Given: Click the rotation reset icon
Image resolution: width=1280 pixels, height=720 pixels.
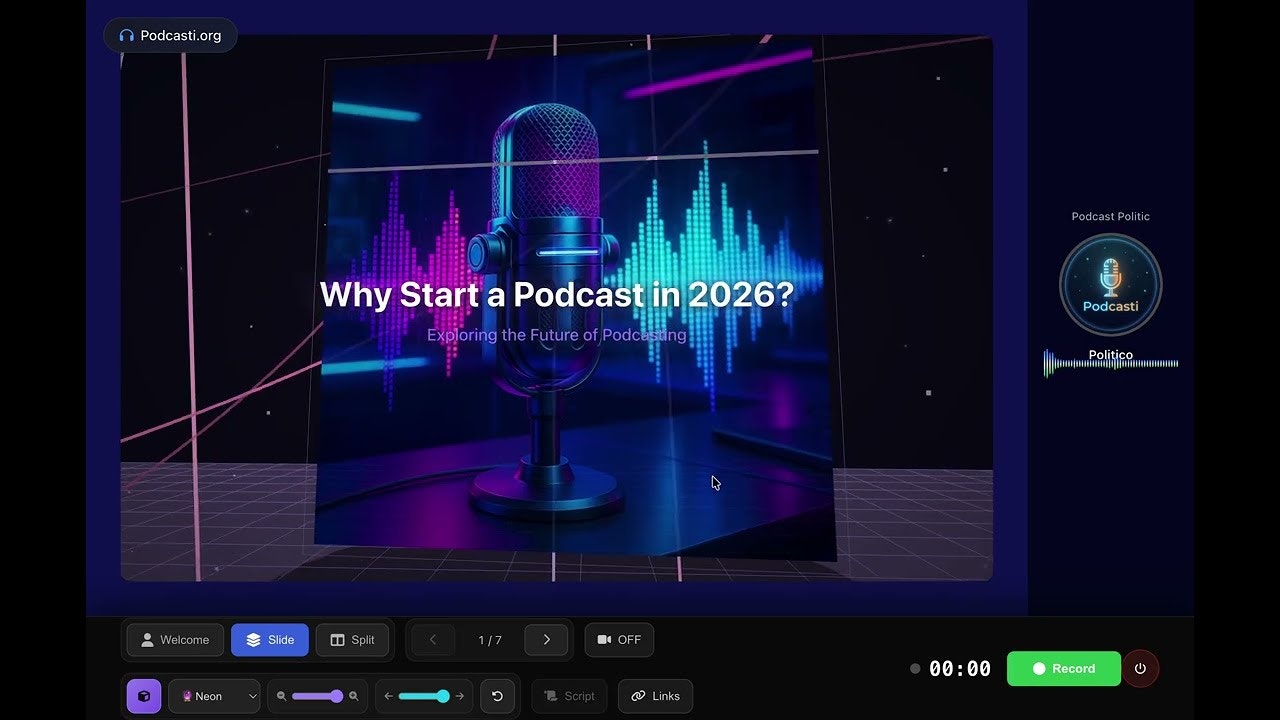Looking at the screenshot, I should coord(498,696).
